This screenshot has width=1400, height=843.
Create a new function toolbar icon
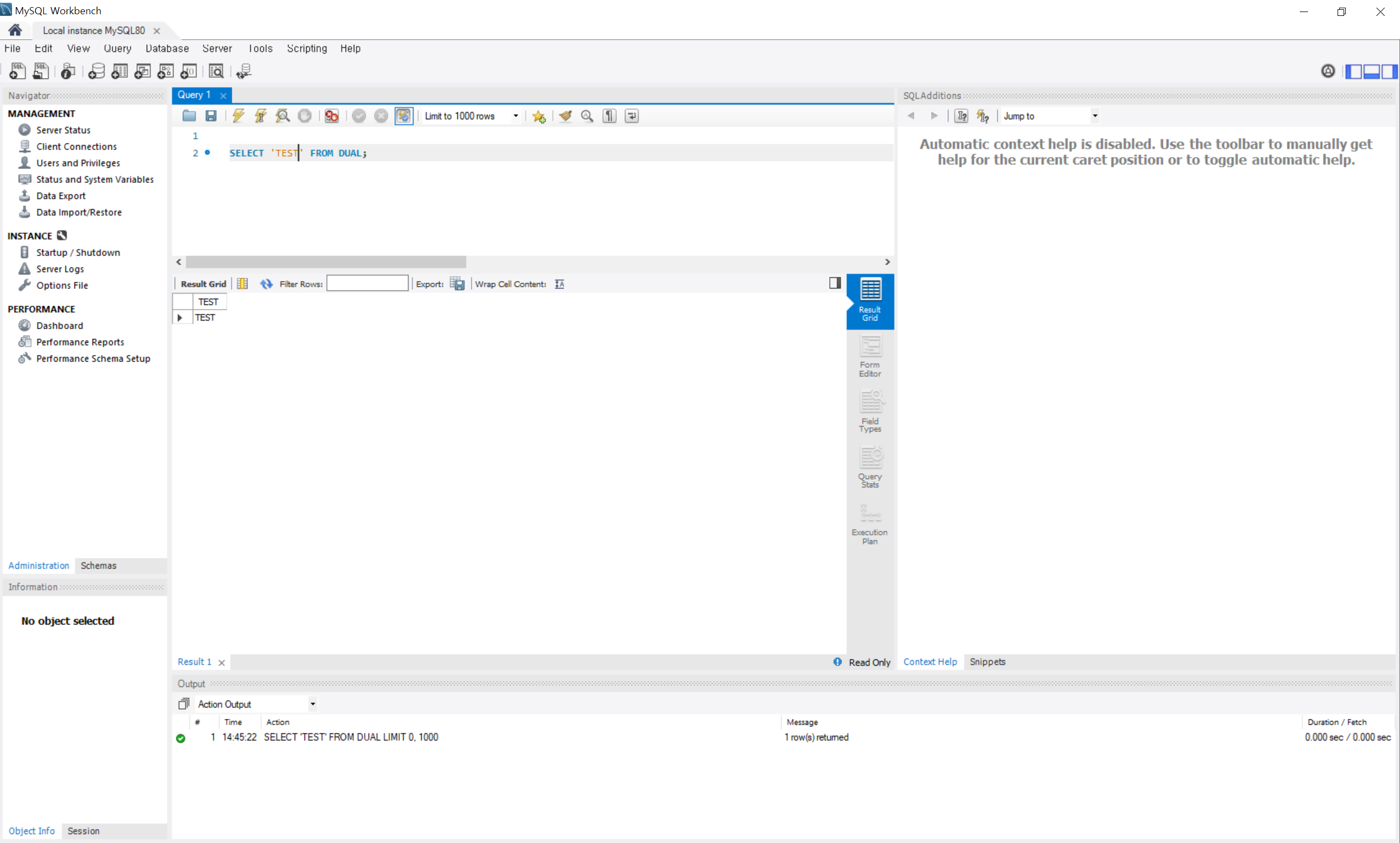pyautogui.click(x=188, y=71)
